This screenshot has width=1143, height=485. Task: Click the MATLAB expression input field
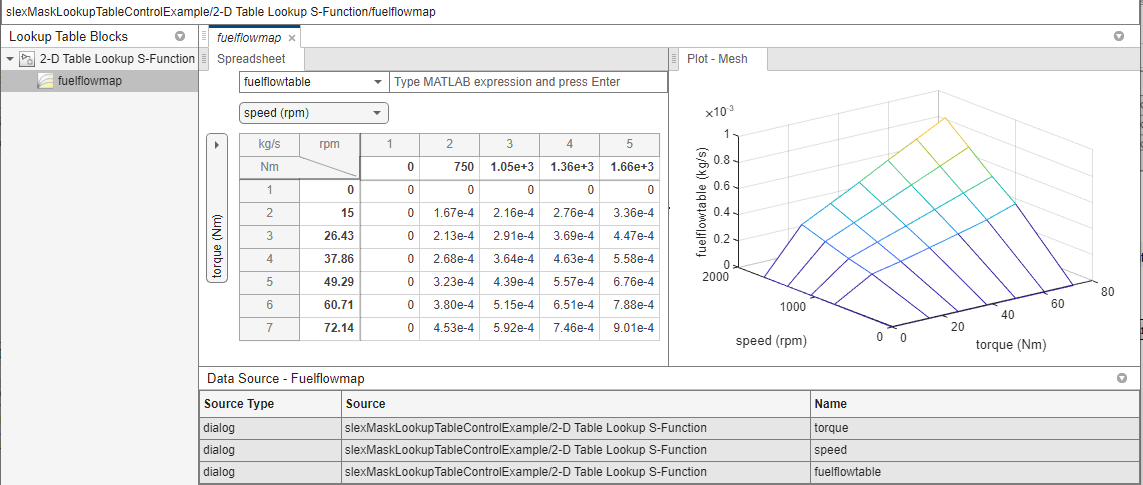tap(529, 82)
